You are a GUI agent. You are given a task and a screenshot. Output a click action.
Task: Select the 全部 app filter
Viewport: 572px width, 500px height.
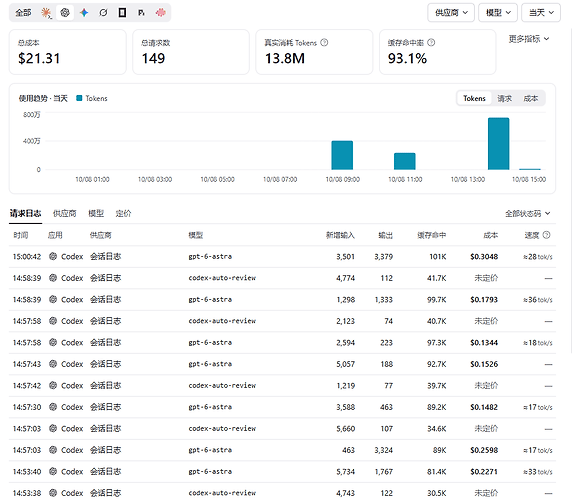click(x=23, y=13)
